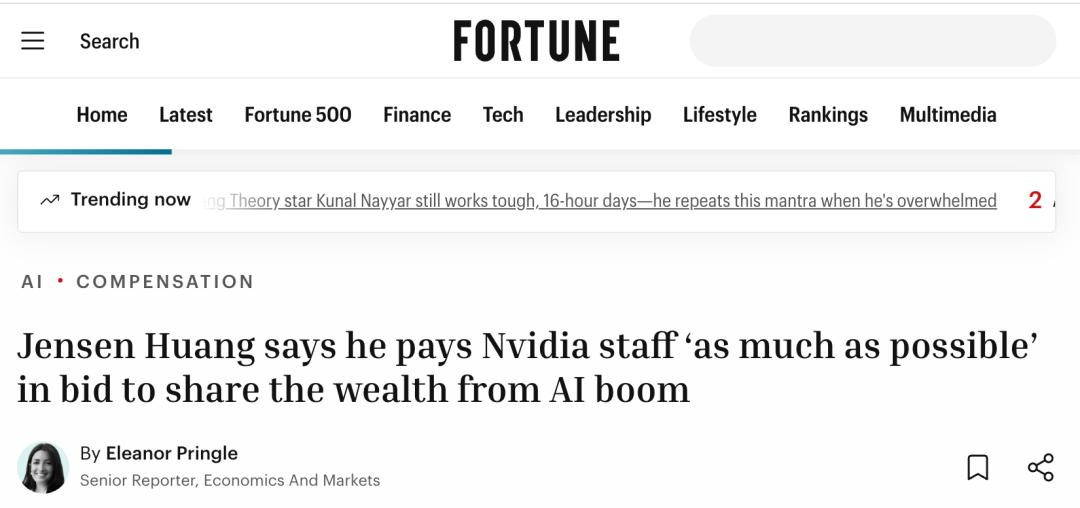
Task: Click the AI category tag
Action: (32, 282)
